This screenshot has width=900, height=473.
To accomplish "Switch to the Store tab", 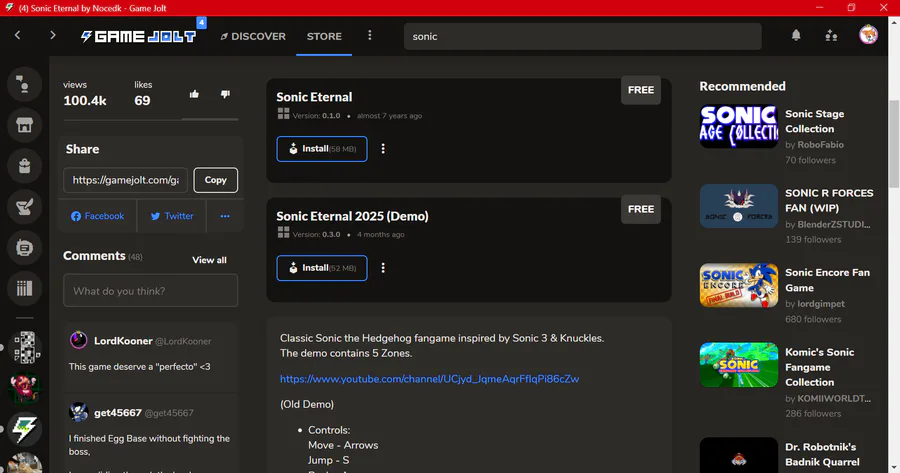I will (x=324, y=36).
